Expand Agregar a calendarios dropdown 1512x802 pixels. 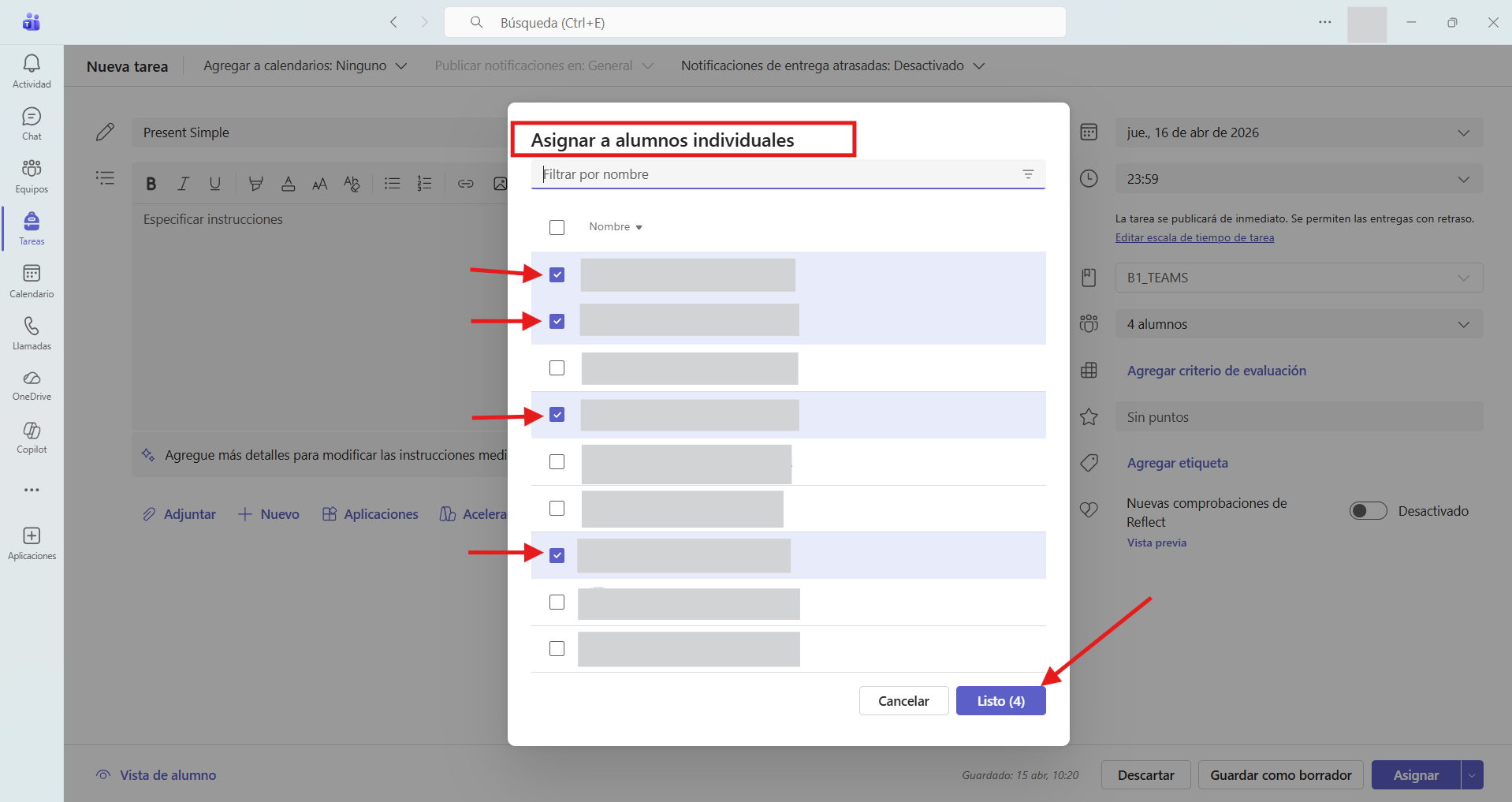[305, 66]
